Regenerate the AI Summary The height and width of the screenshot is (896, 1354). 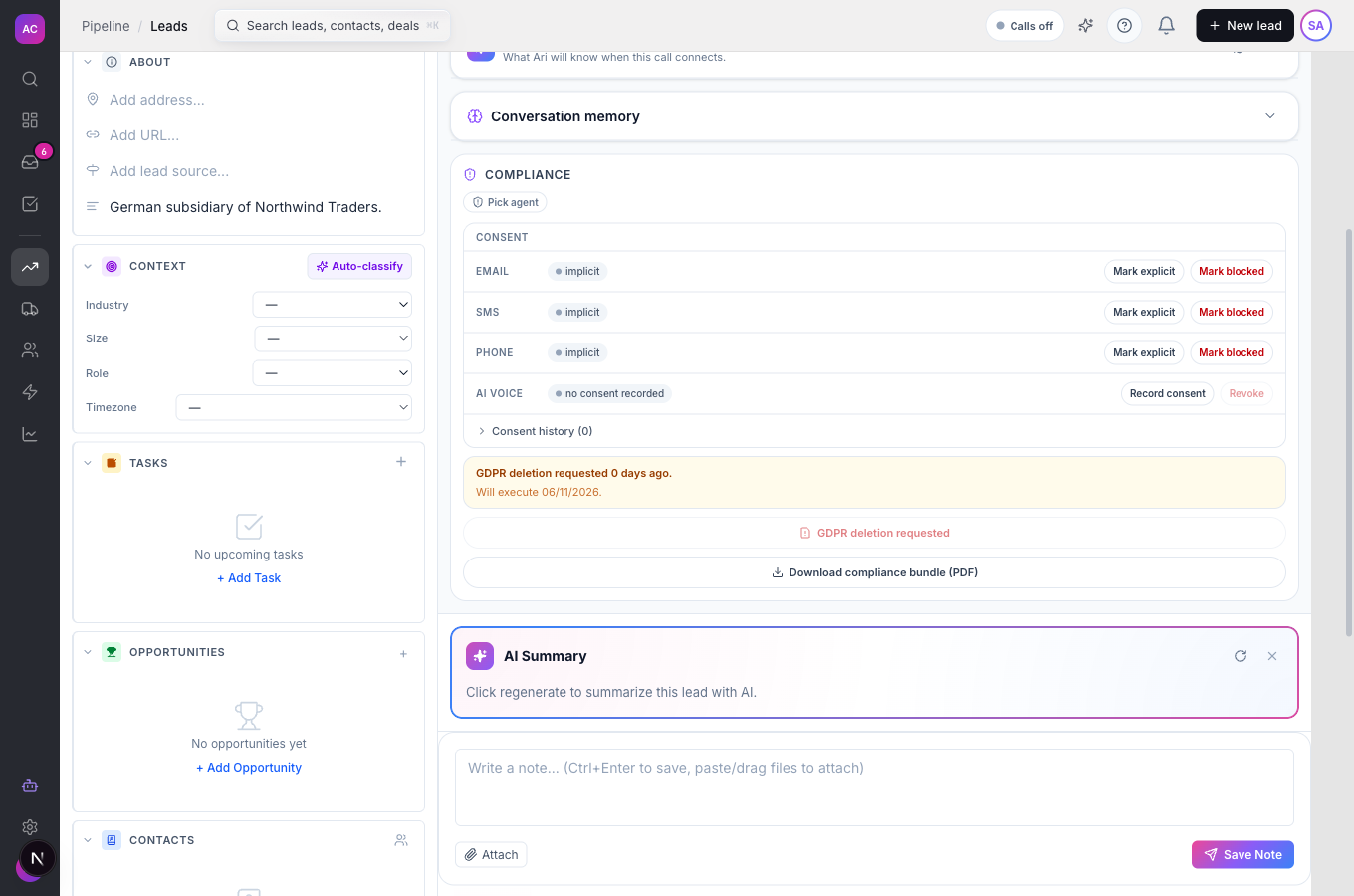point(1241,656)
